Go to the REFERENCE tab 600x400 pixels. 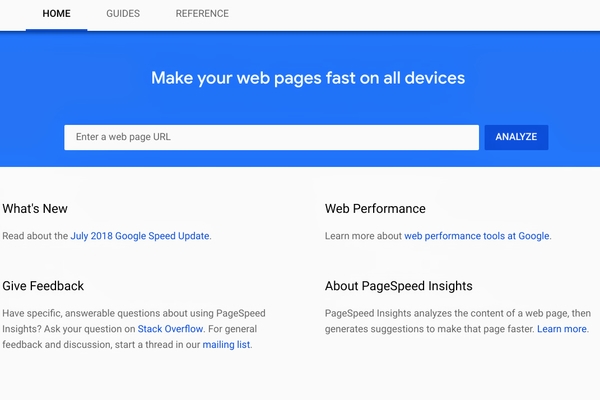[x=202, y=14]
